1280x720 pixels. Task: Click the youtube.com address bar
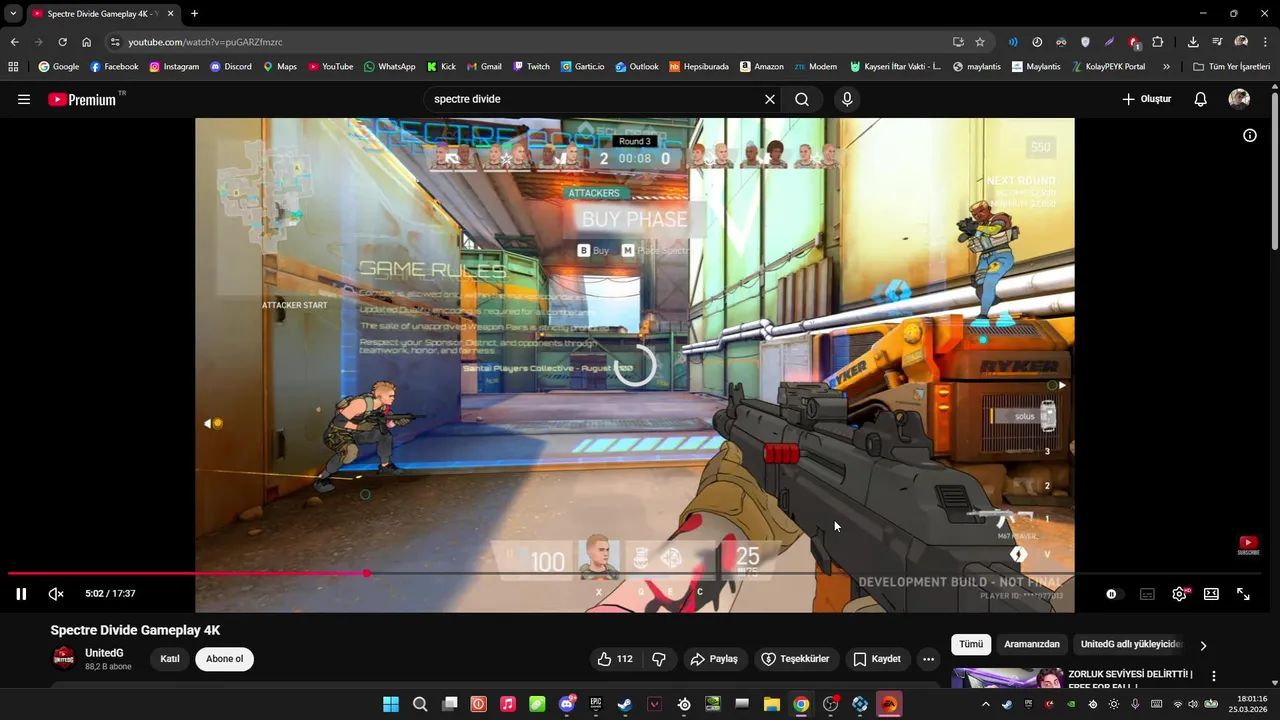click(530, 42)
